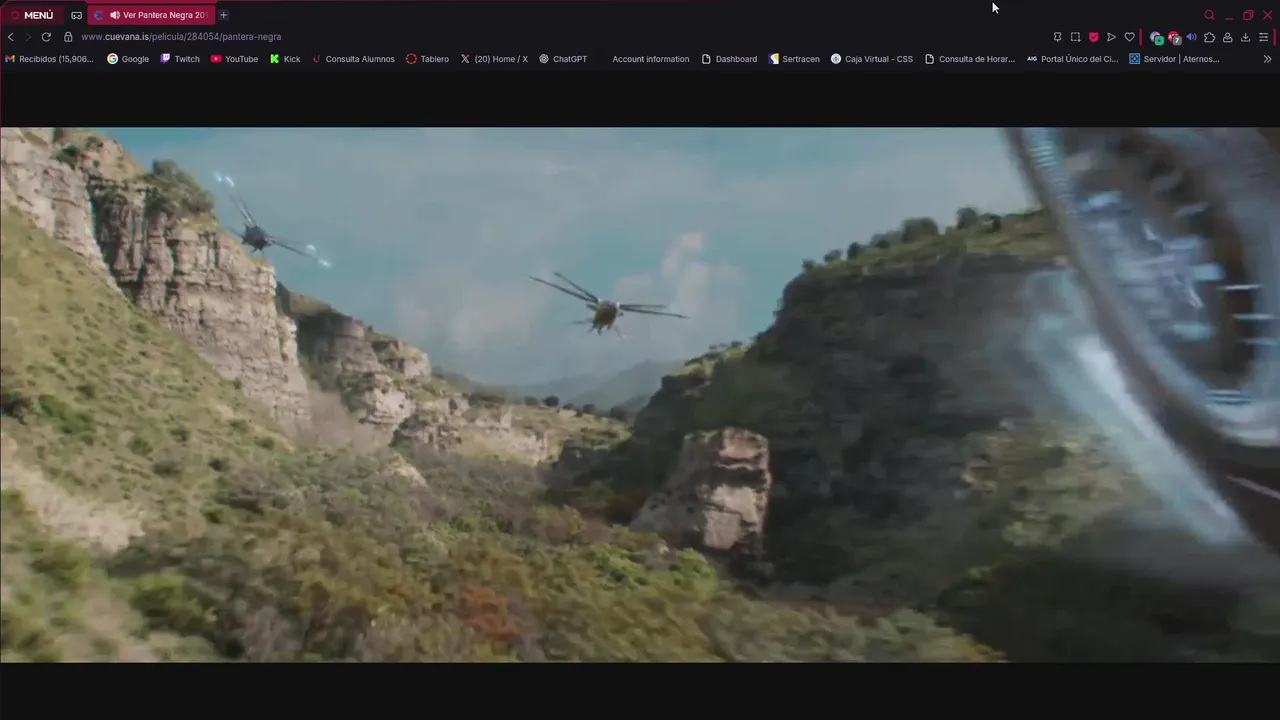Open the GX Corner gamepad icon
The width and height of the screenshot is (1280, 720).
(76, 15)
